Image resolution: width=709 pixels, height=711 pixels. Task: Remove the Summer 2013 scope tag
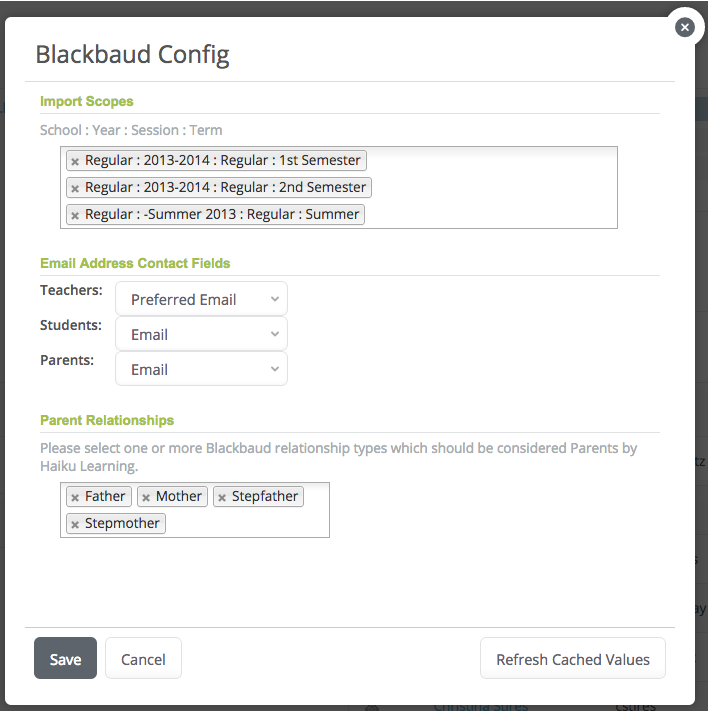75,215
